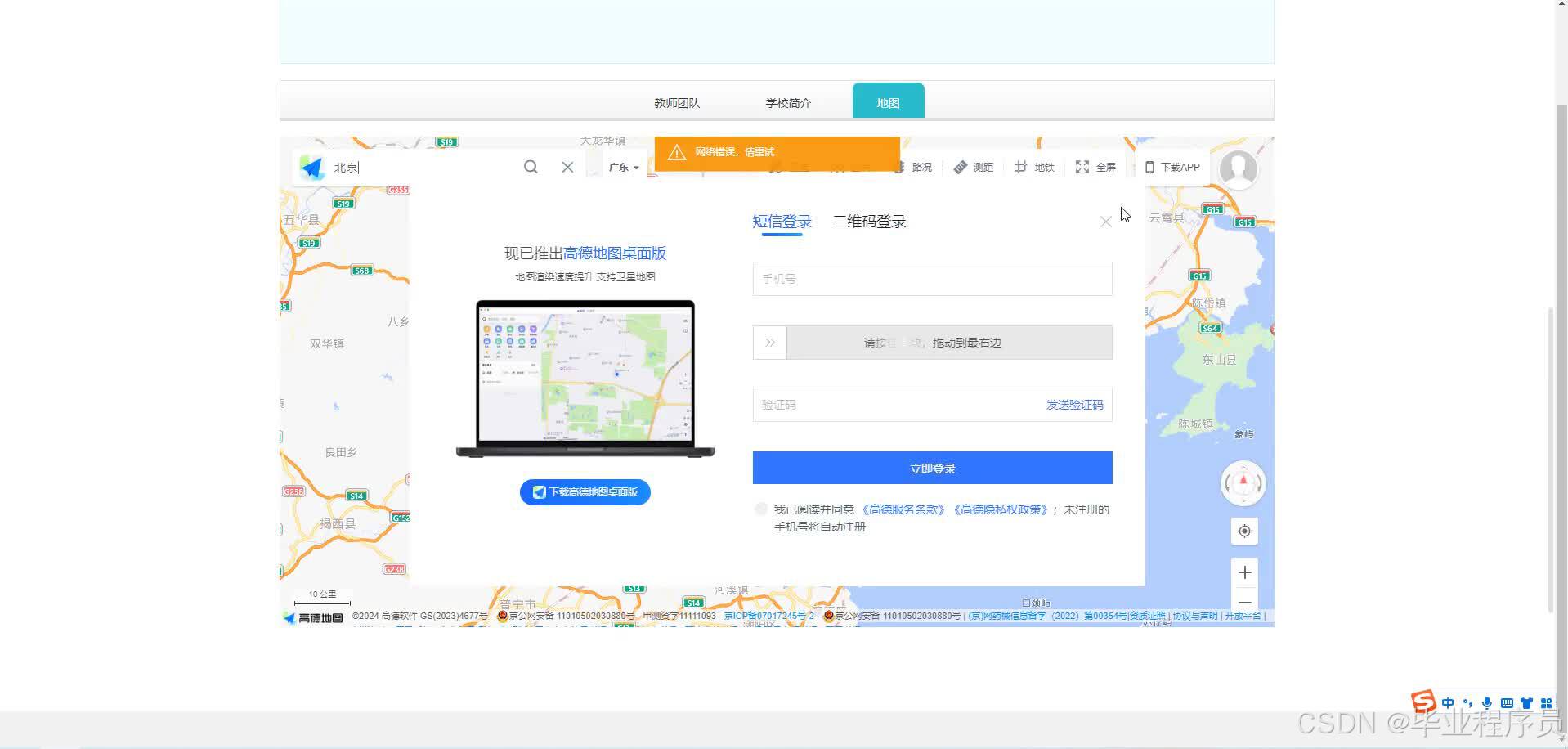Open the 开放平台 footer link
The width and height of the screenshot is (1568, 749).
(x=1243, y=616)
